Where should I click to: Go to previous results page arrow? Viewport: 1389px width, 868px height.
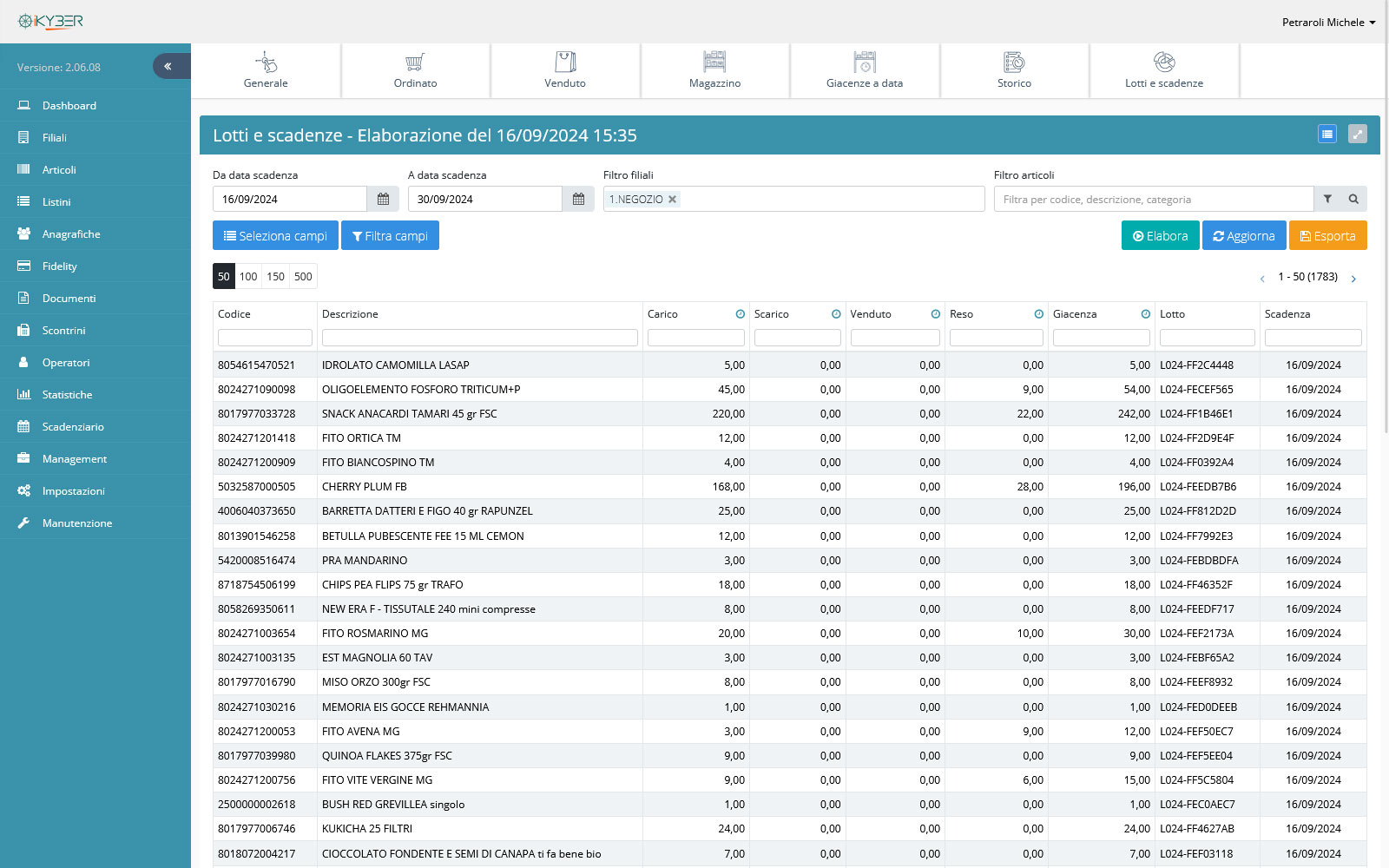(1262, 278)
